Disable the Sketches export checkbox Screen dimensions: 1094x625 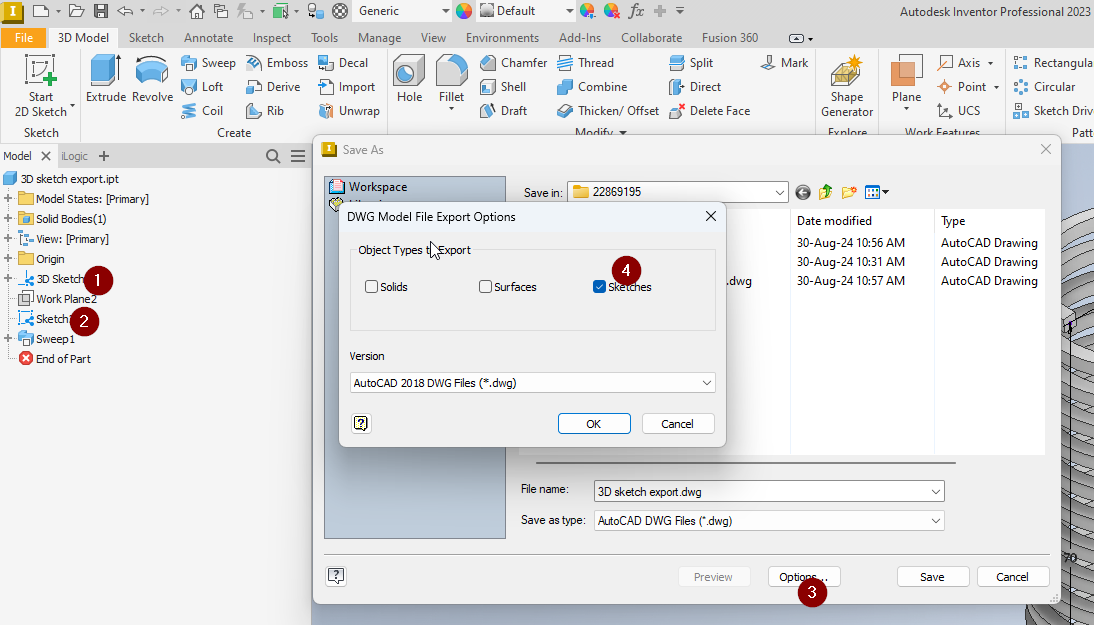pyautogui.click(x=599, y=286)
